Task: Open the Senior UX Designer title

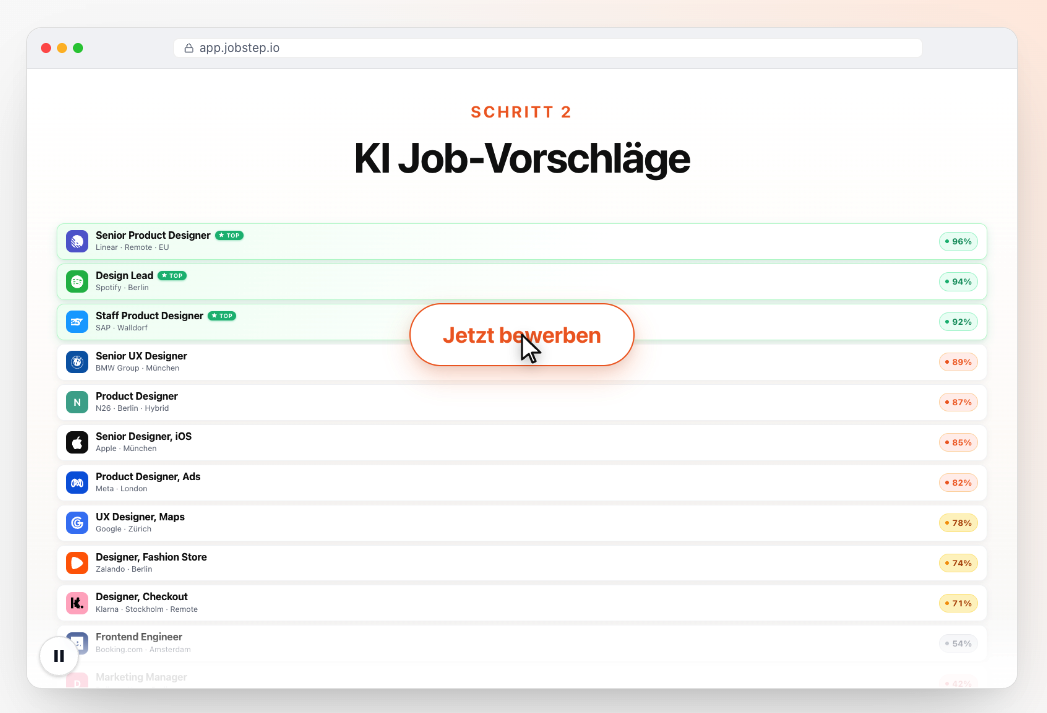Action: (x=141, y=356)
